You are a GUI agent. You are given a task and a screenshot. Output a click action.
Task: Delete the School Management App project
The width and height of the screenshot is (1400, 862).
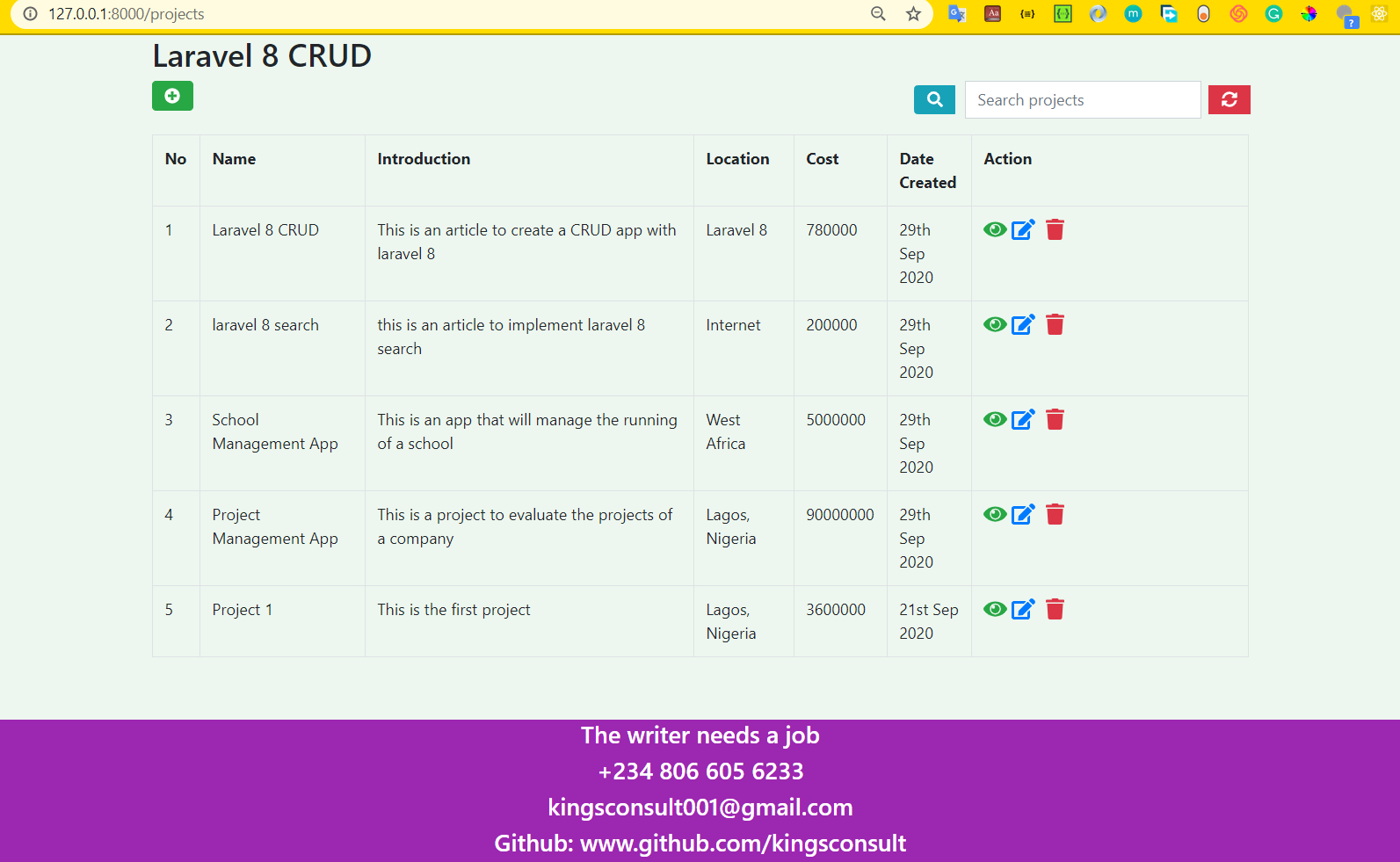pos(1055,419)
